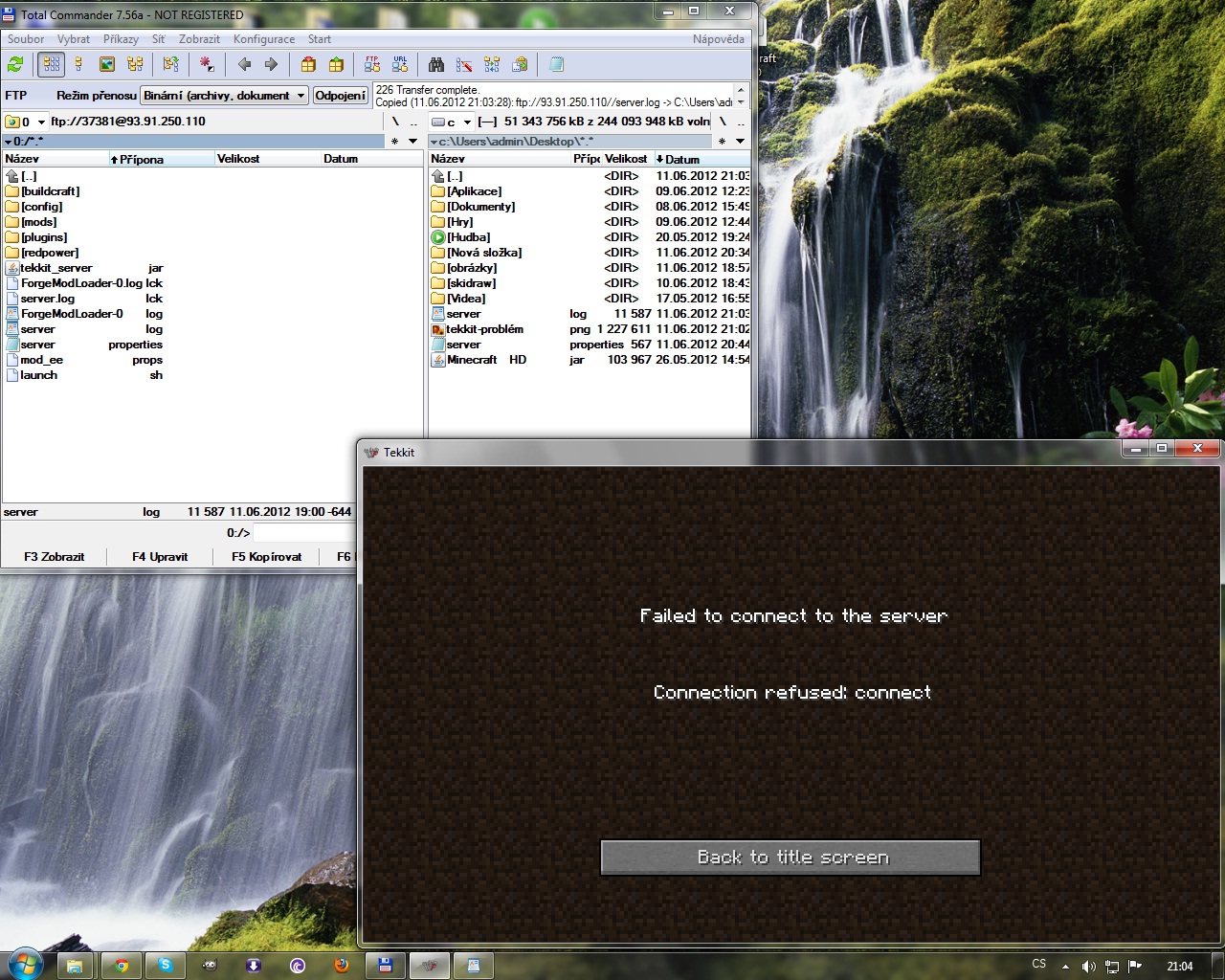
Task: Open Firefox from the taskbar
Action: (342, 966)
